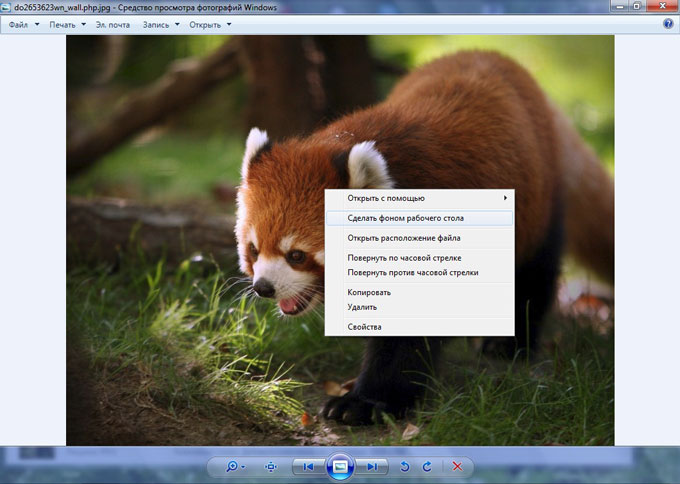
Task: Rotate image counterclockwise using toolbar arrow
Action: [x=404, y=467]
